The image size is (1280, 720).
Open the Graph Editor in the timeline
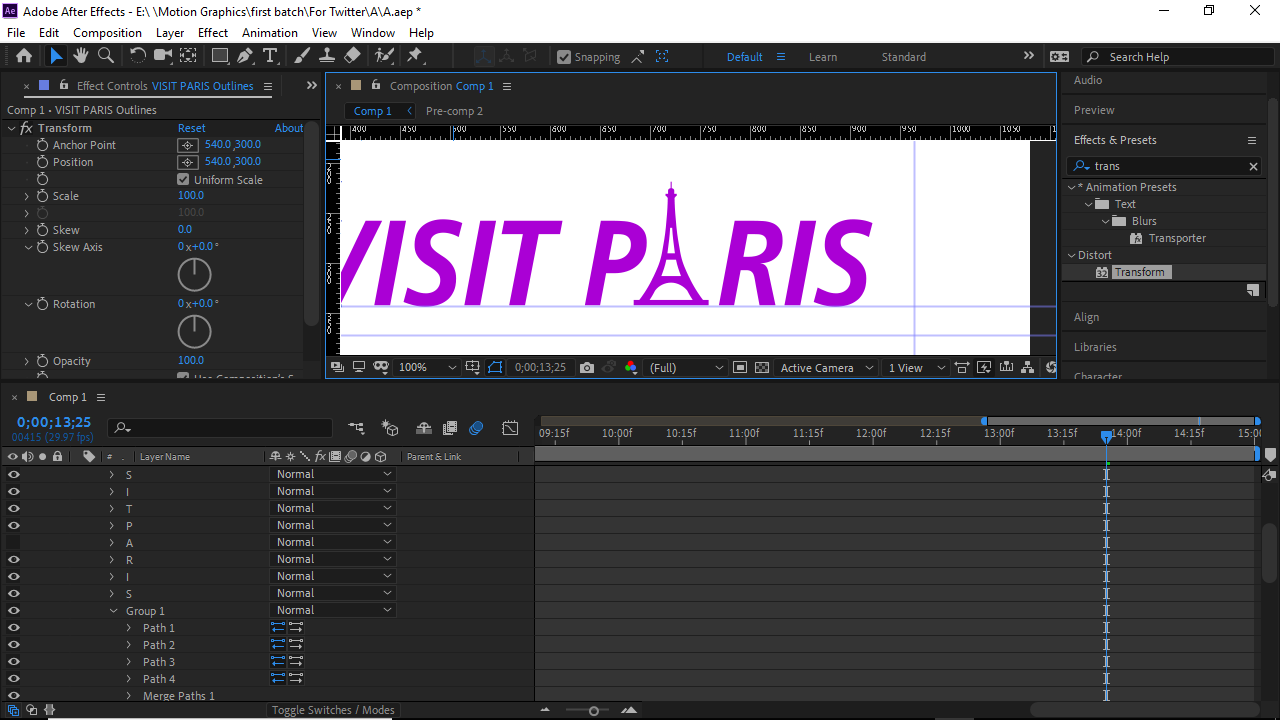coord(511,427)
